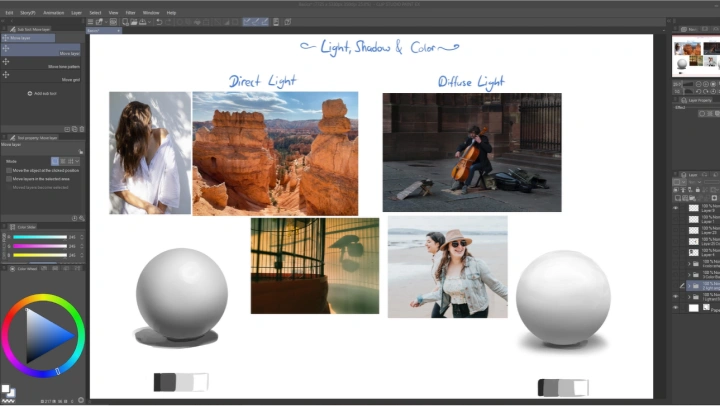Click the command bar hamburger menu icon
720x406 pixels.
(90, 22)
